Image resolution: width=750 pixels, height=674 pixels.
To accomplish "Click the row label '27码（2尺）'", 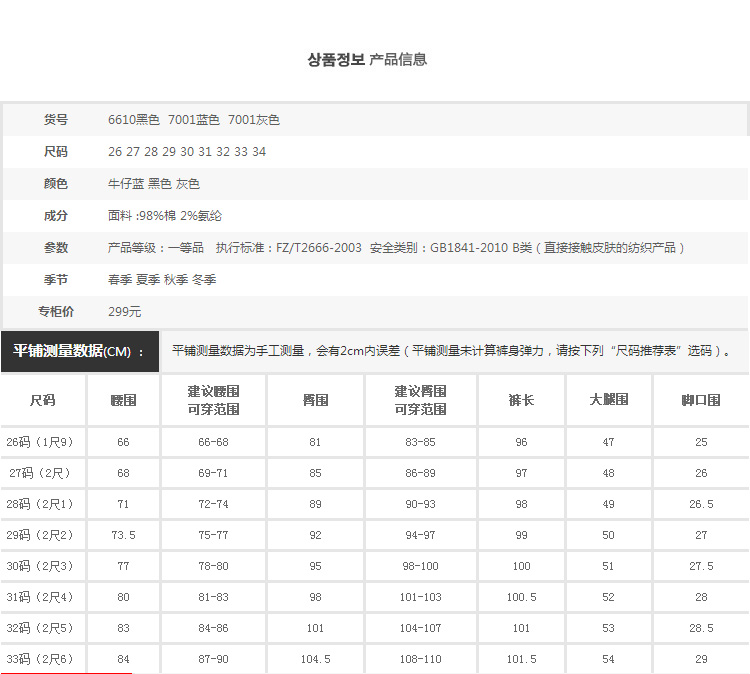I will (40, 473).
